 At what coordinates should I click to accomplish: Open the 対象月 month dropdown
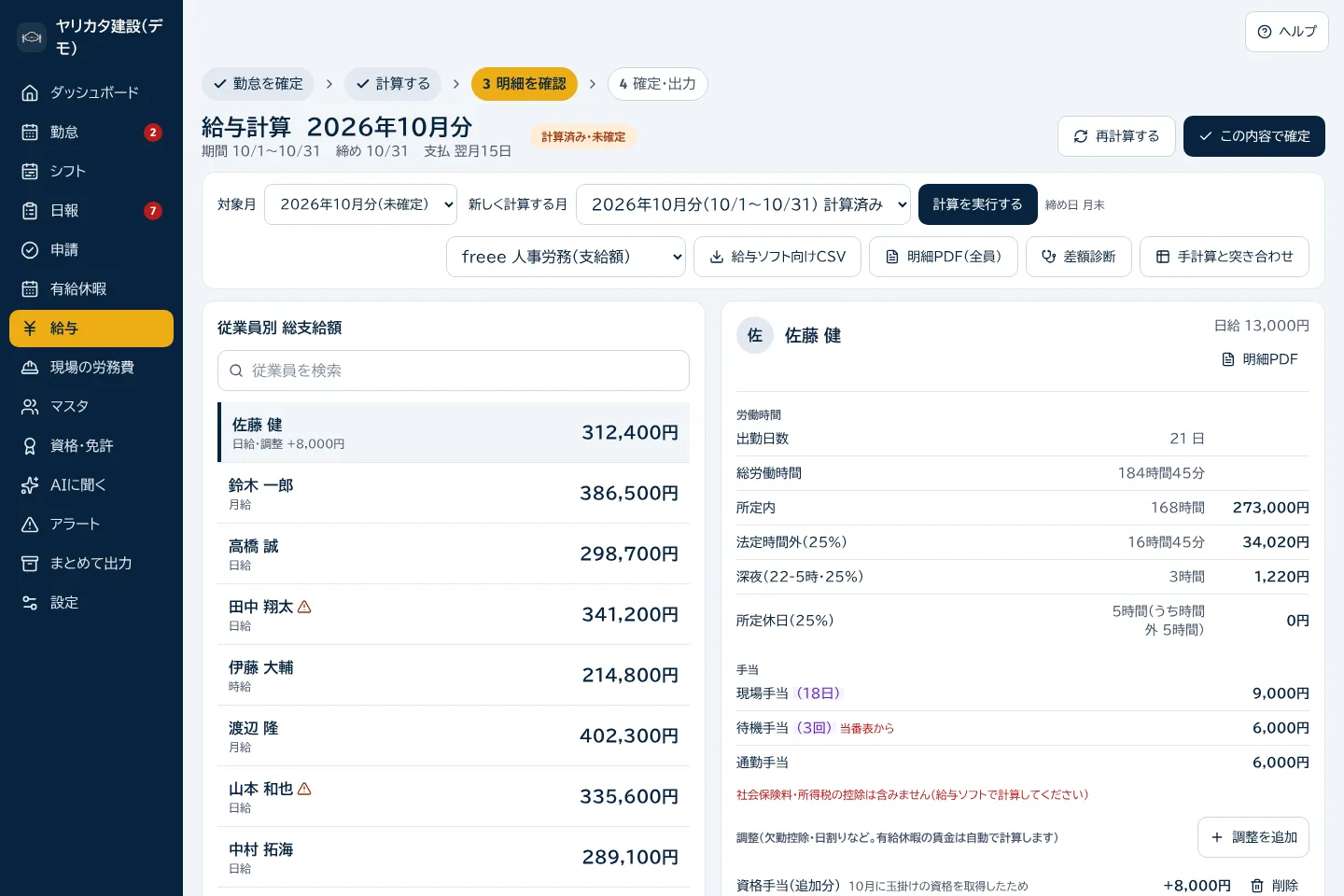[x=360, y=204]
